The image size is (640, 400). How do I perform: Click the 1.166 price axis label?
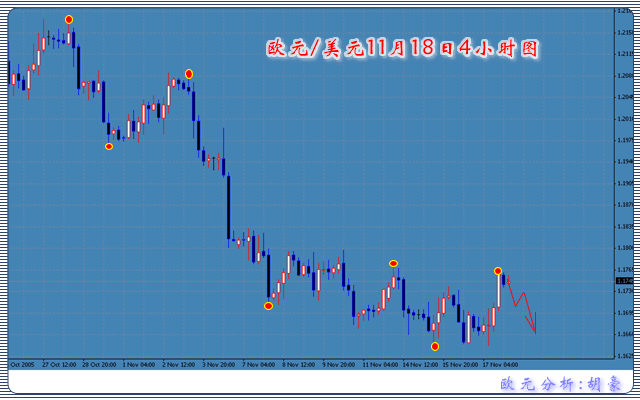(625, 334)
